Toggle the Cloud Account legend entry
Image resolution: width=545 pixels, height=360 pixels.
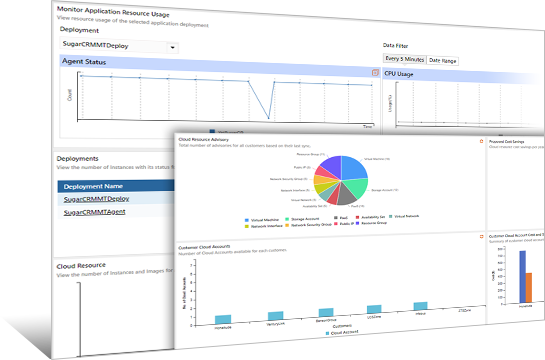(x=342, y=333)
